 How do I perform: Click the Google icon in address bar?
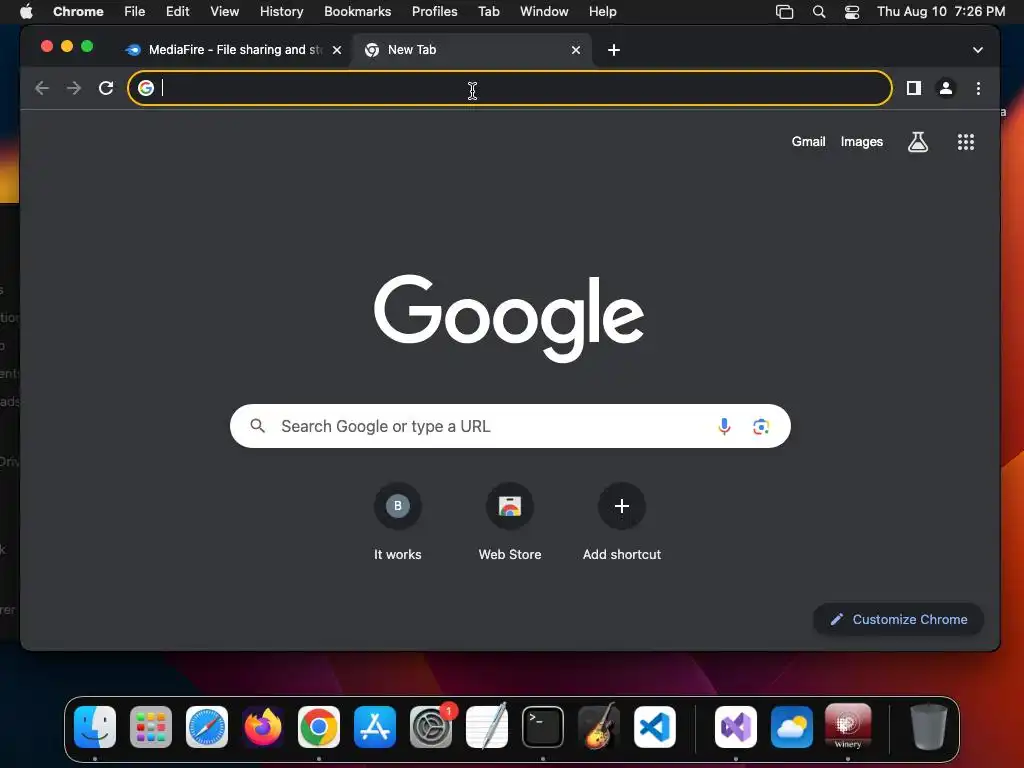point(146,88)
